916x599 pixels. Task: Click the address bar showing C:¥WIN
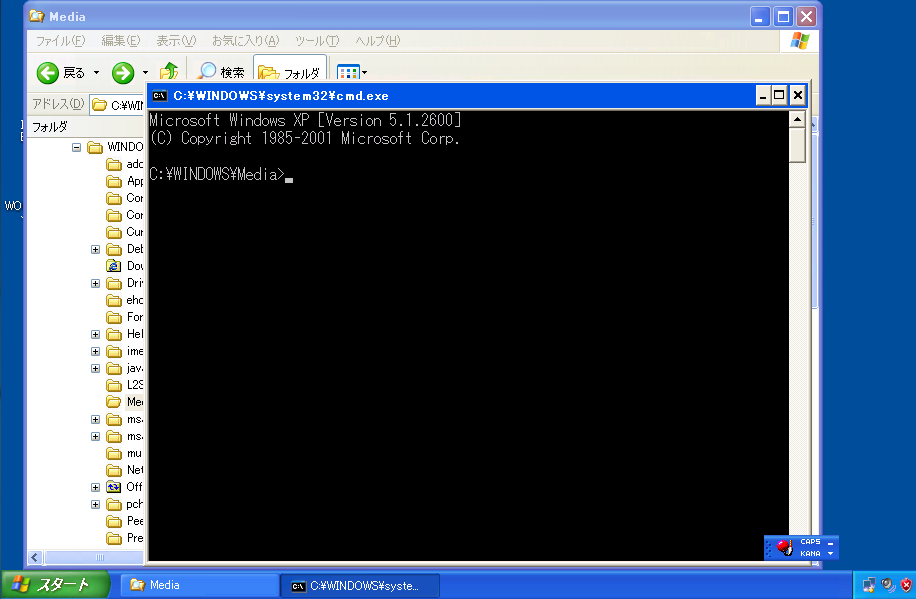(x=117, y=105)
